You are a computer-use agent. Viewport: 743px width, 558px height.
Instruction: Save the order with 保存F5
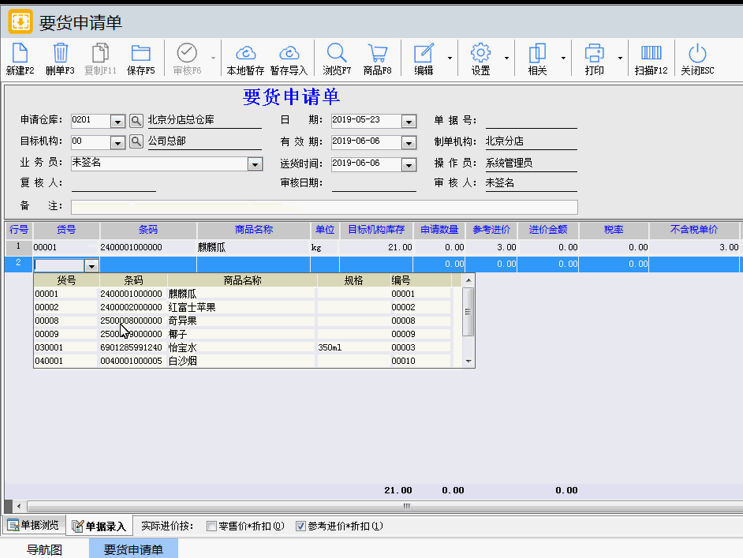coord(141,56)
